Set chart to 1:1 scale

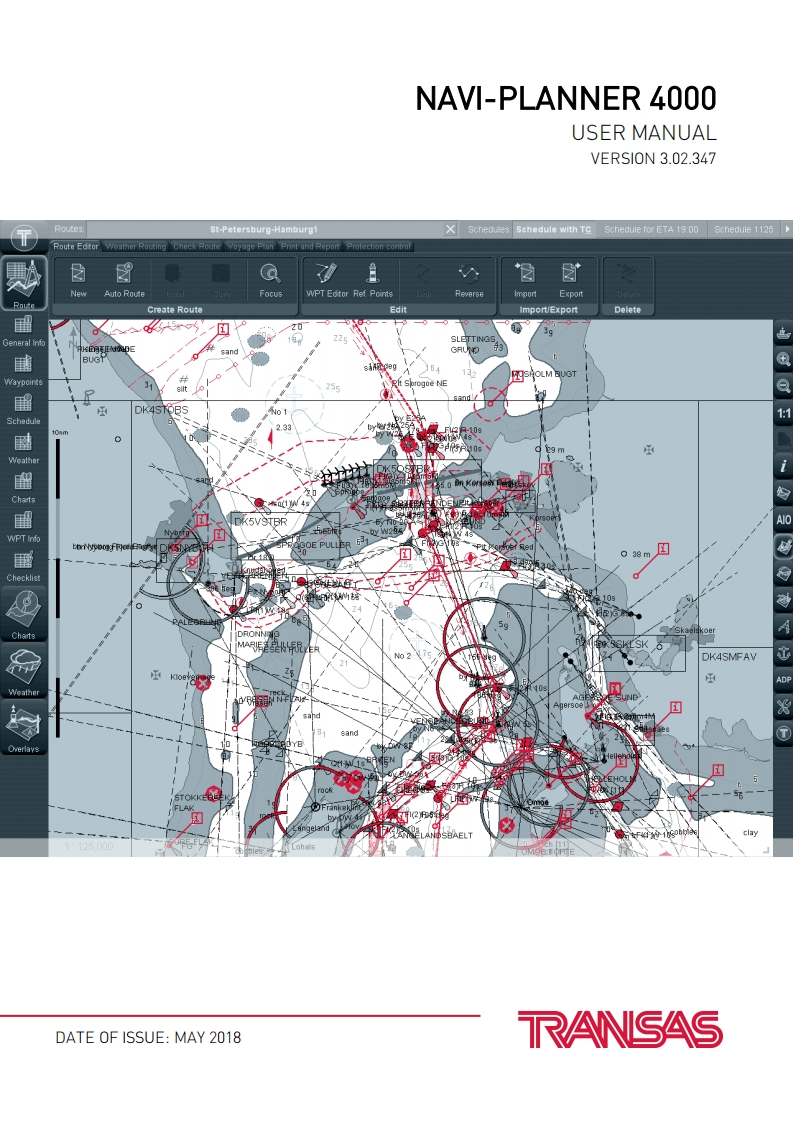pos(784,413)
